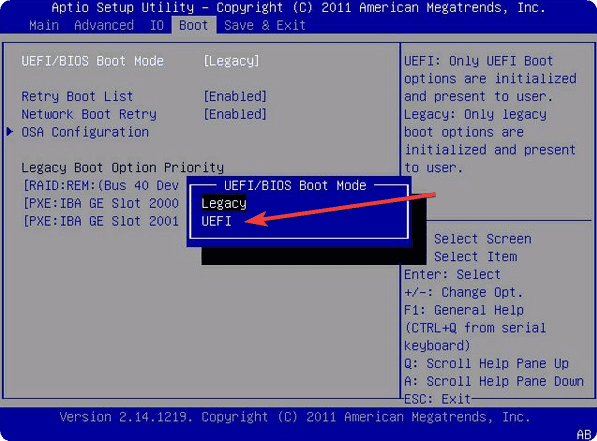The image size is (597, 441).
Task: Click the +/-: Change Opt. help line
Action: [463, 292]
